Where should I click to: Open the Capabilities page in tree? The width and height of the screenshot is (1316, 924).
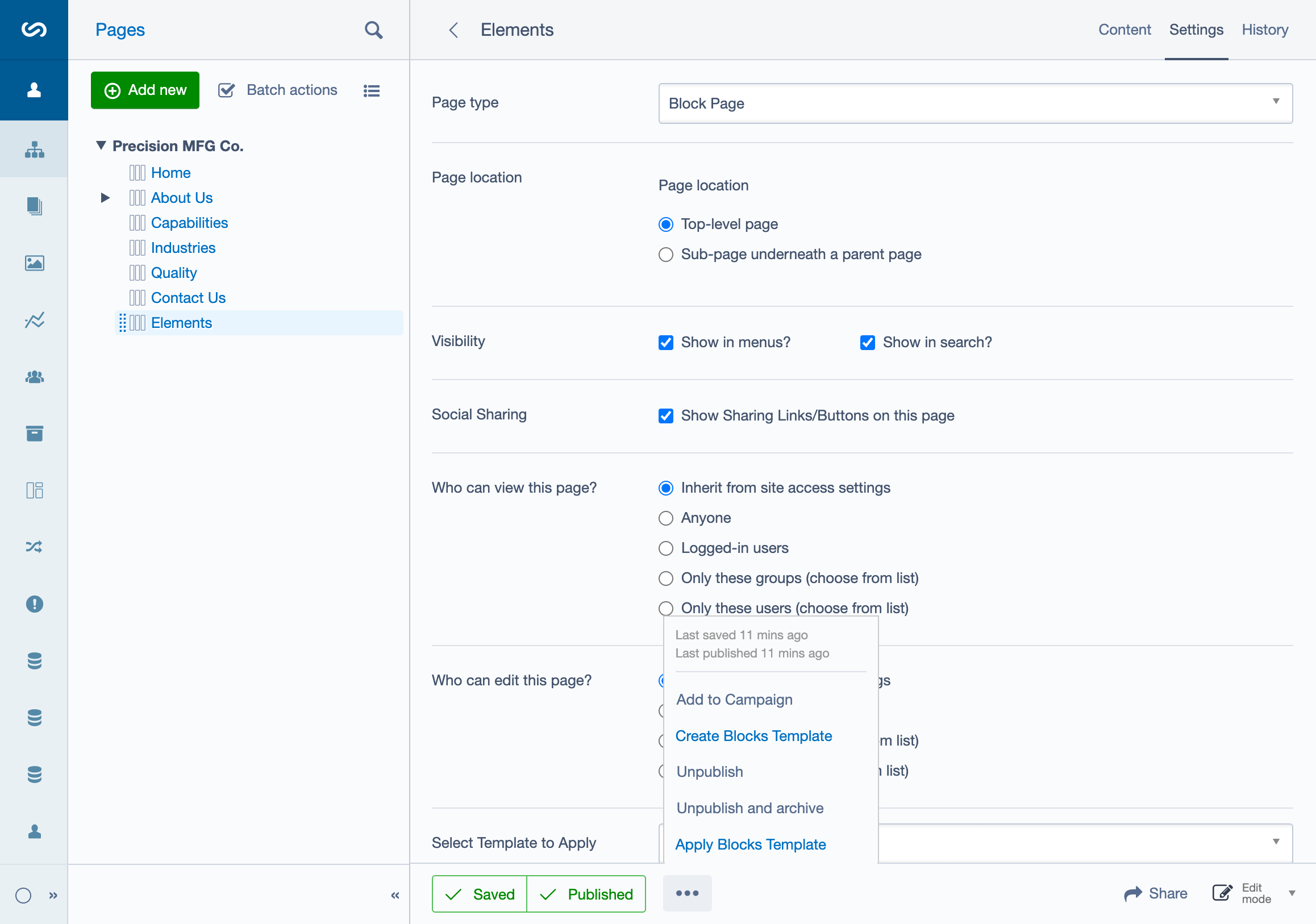tap(189, 222)
